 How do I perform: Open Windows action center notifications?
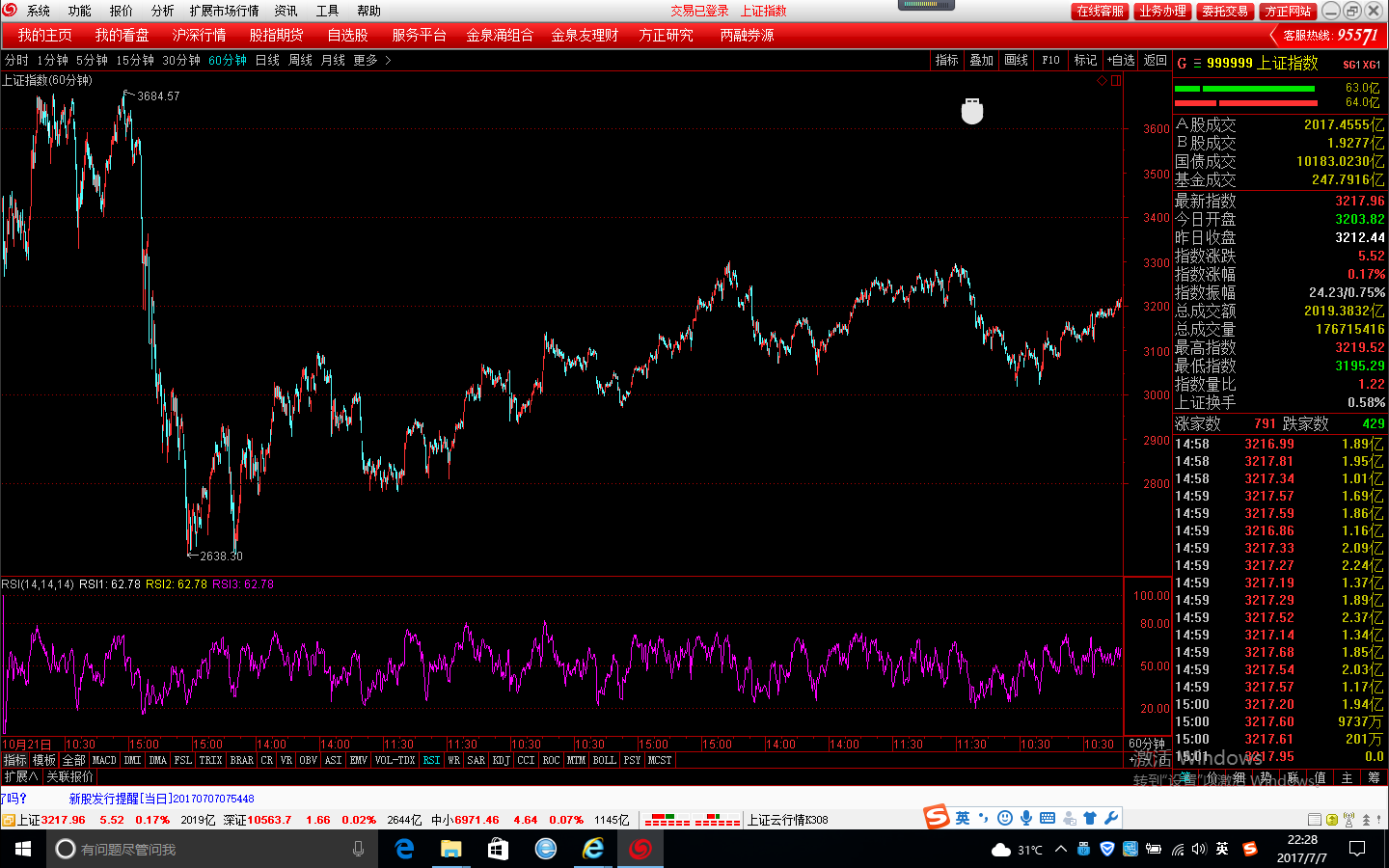[x=1356, y=849]
